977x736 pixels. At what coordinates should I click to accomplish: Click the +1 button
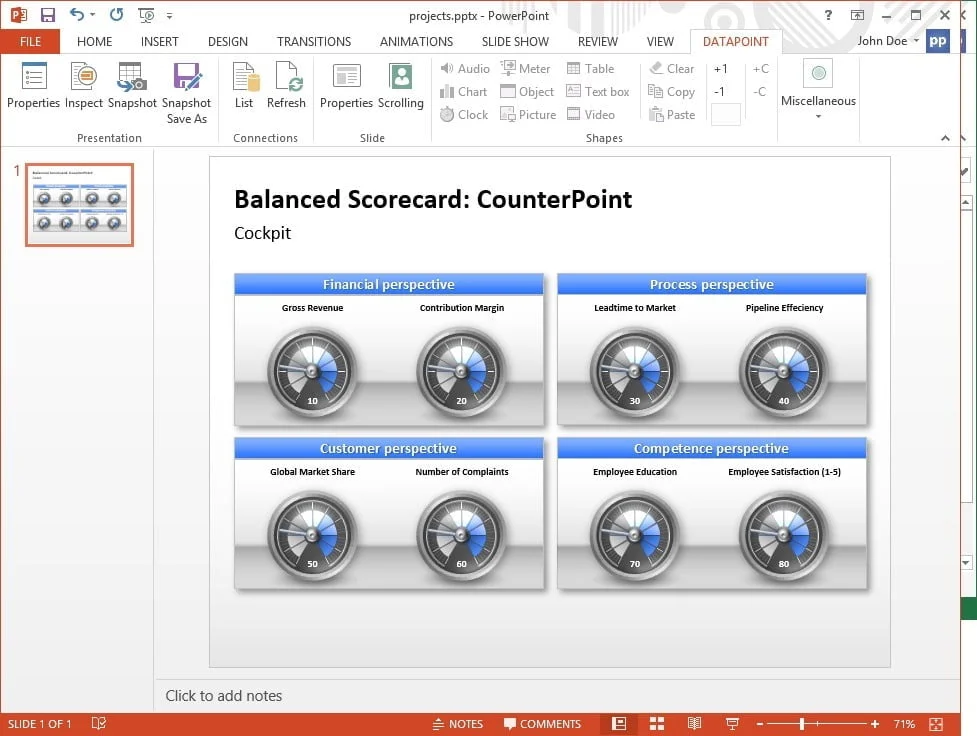click(720, 69)
